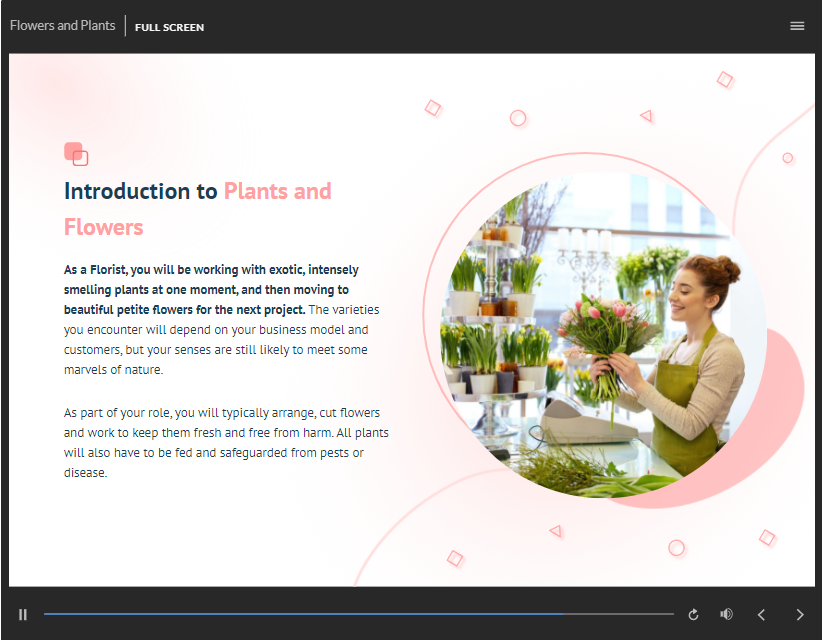Screen dimensions: 822x641
Task: Enter FULL SCREEN mode
Action: pyautogui.click(x=169, y=27)
